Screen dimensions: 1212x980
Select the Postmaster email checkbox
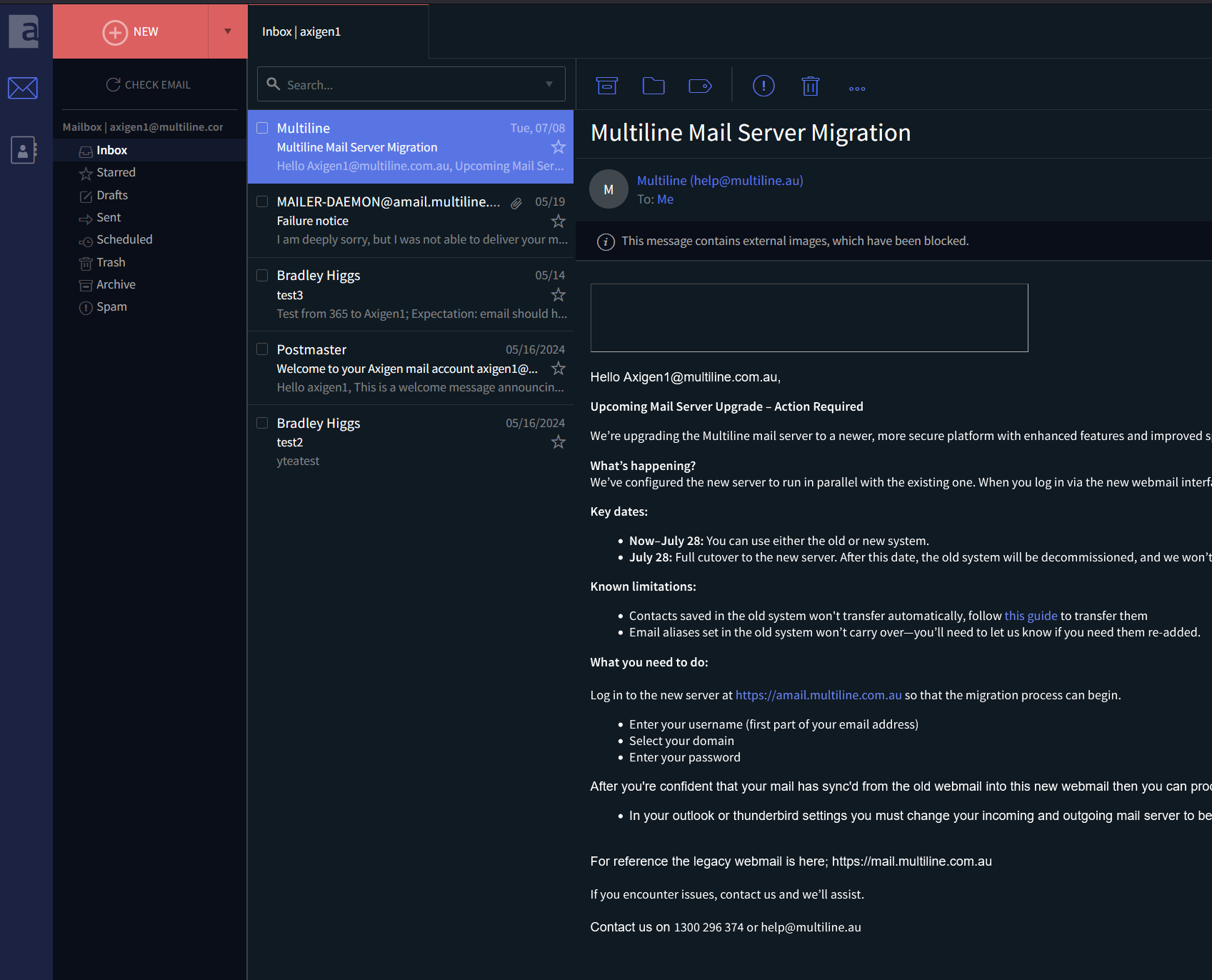point(262,349)
